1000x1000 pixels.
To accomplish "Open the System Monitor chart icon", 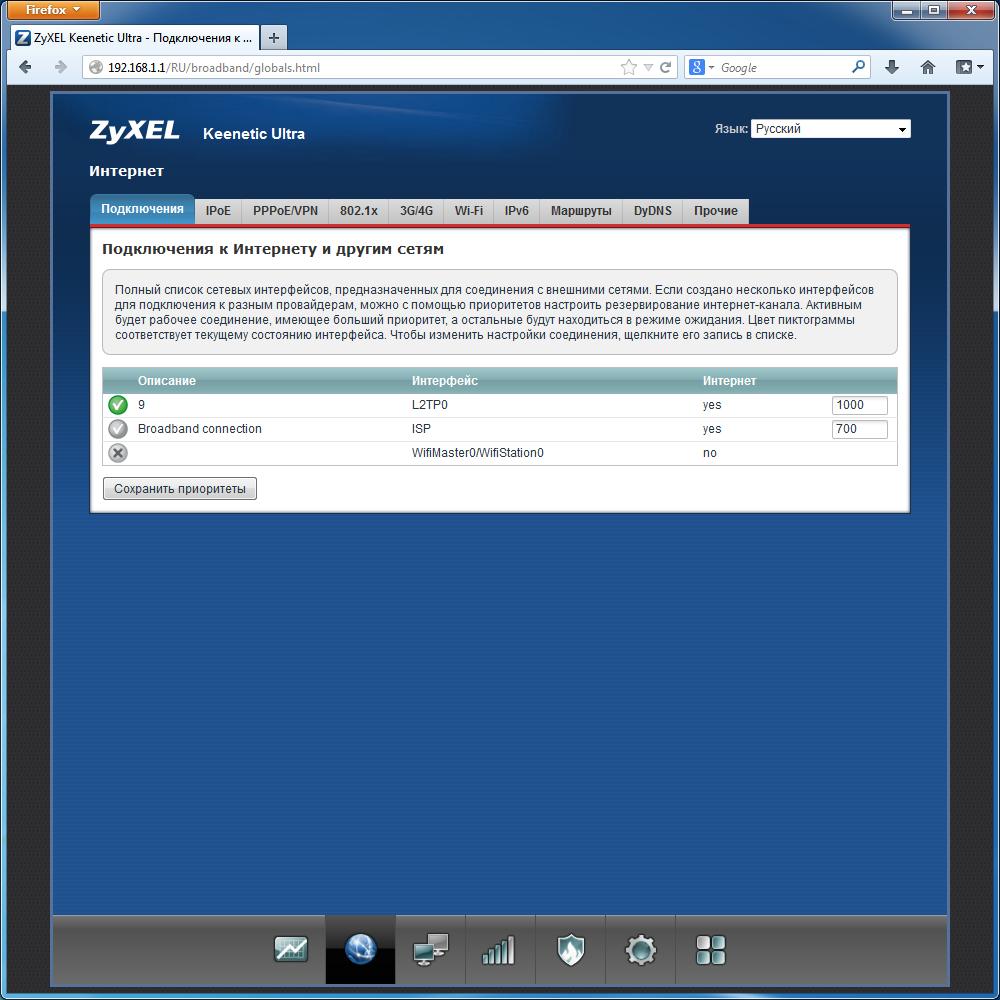I will [291, 949].
